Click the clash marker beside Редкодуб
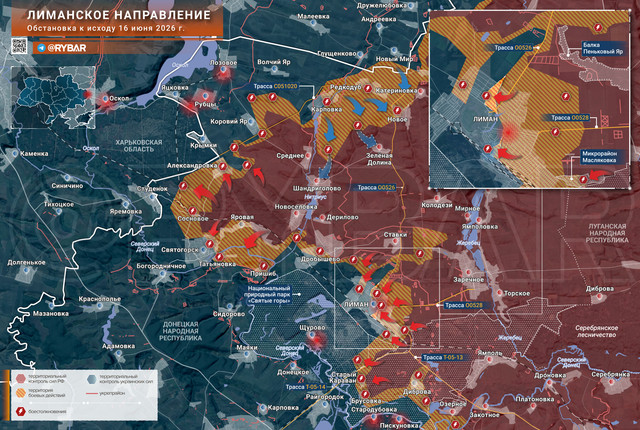Image resolution: width=640 pixels, height=430 pixels. click(x=367, y=88)
